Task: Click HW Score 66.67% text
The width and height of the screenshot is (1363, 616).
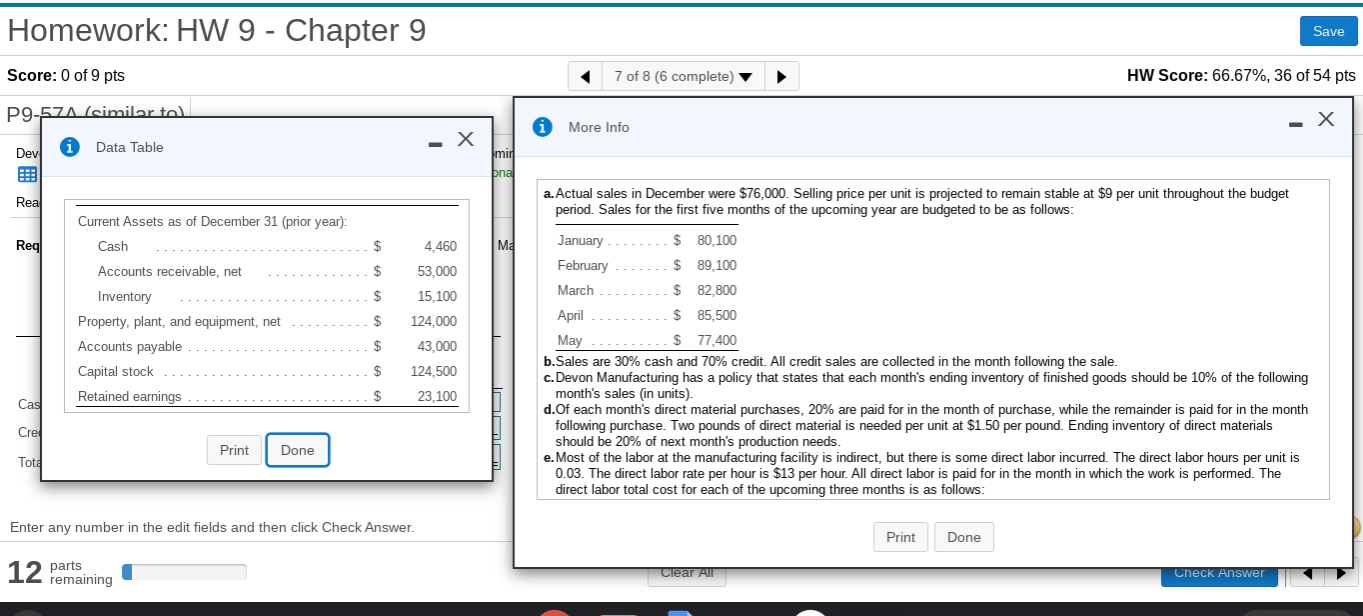Action: coord(1241,76)
